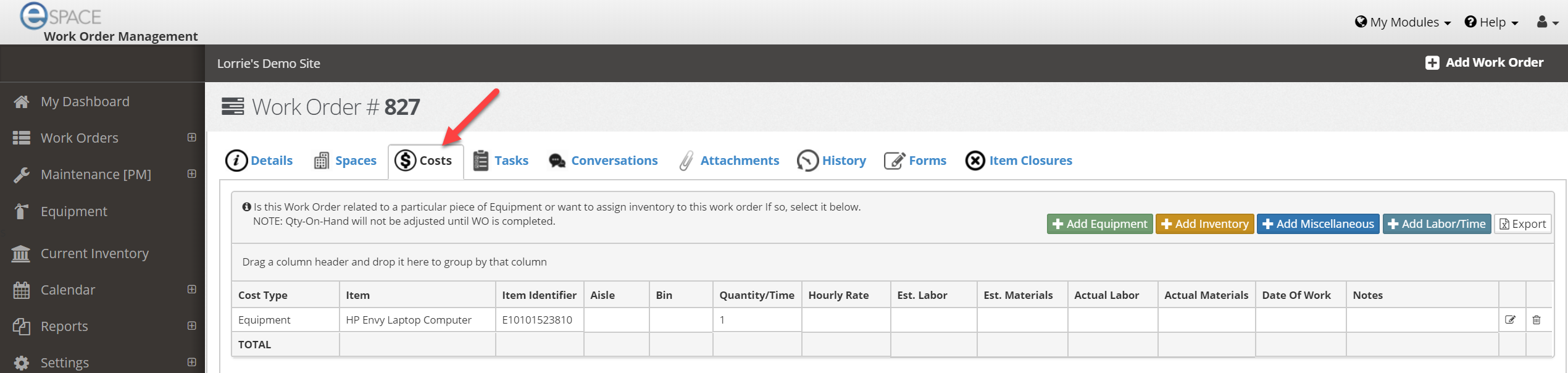This screenshot has width=1568, height=373.
Task: Expand the Calendar sidebar submenu
Action: (192, 289)
